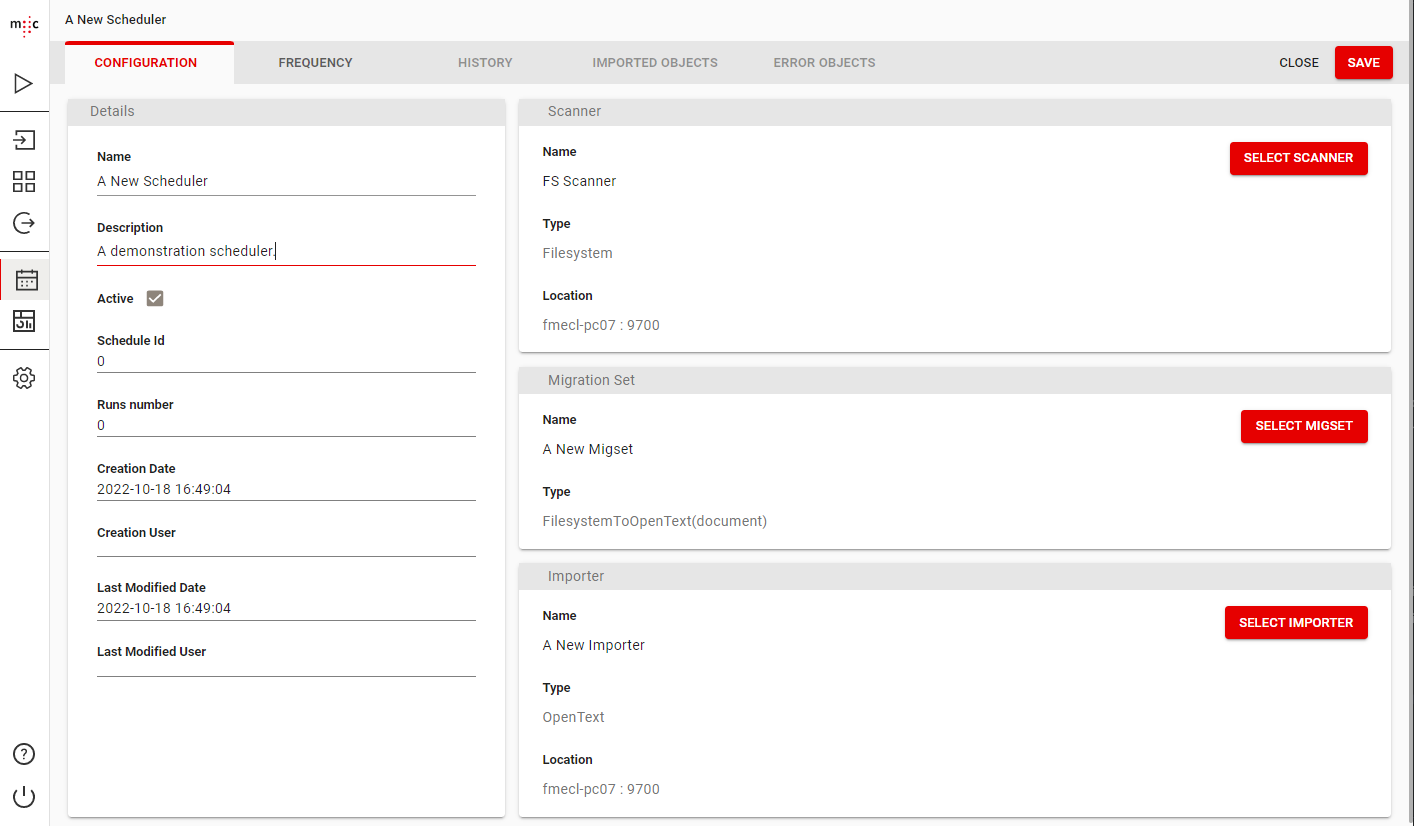Click the Select Migset button
This screenshot has width=1414, height=826.
[1303, 426]
